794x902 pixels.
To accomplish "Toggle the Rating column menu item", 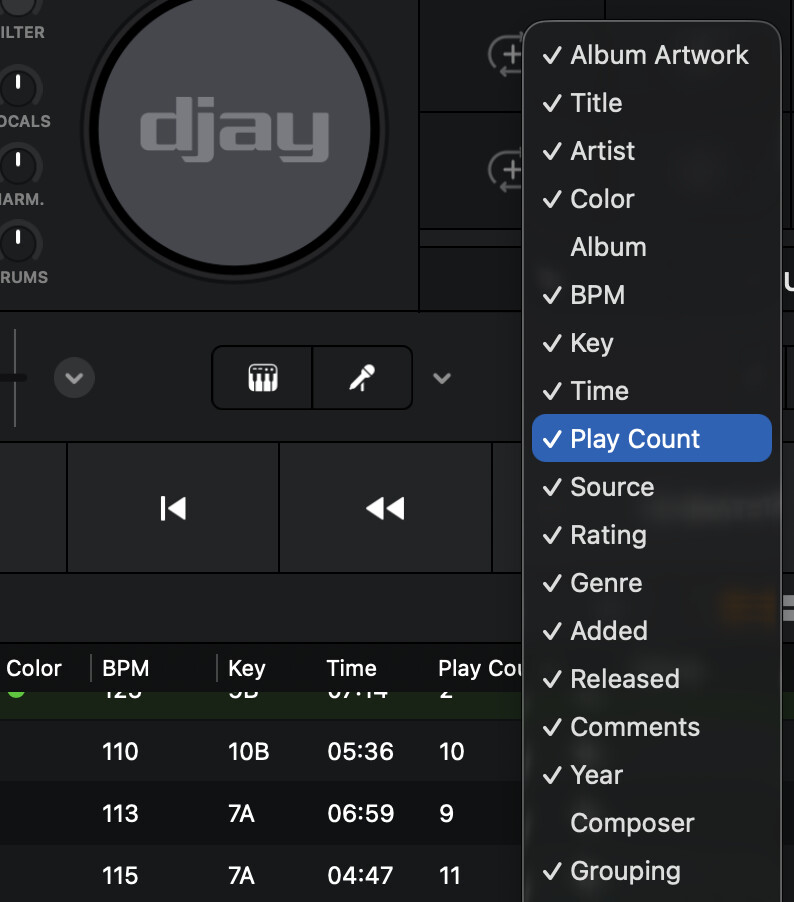I will (x=608, y=535).
